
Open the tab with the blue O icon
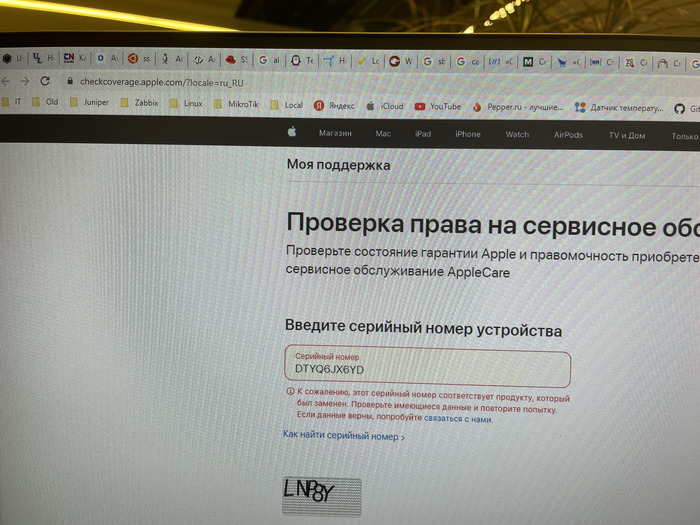(107, 58)
